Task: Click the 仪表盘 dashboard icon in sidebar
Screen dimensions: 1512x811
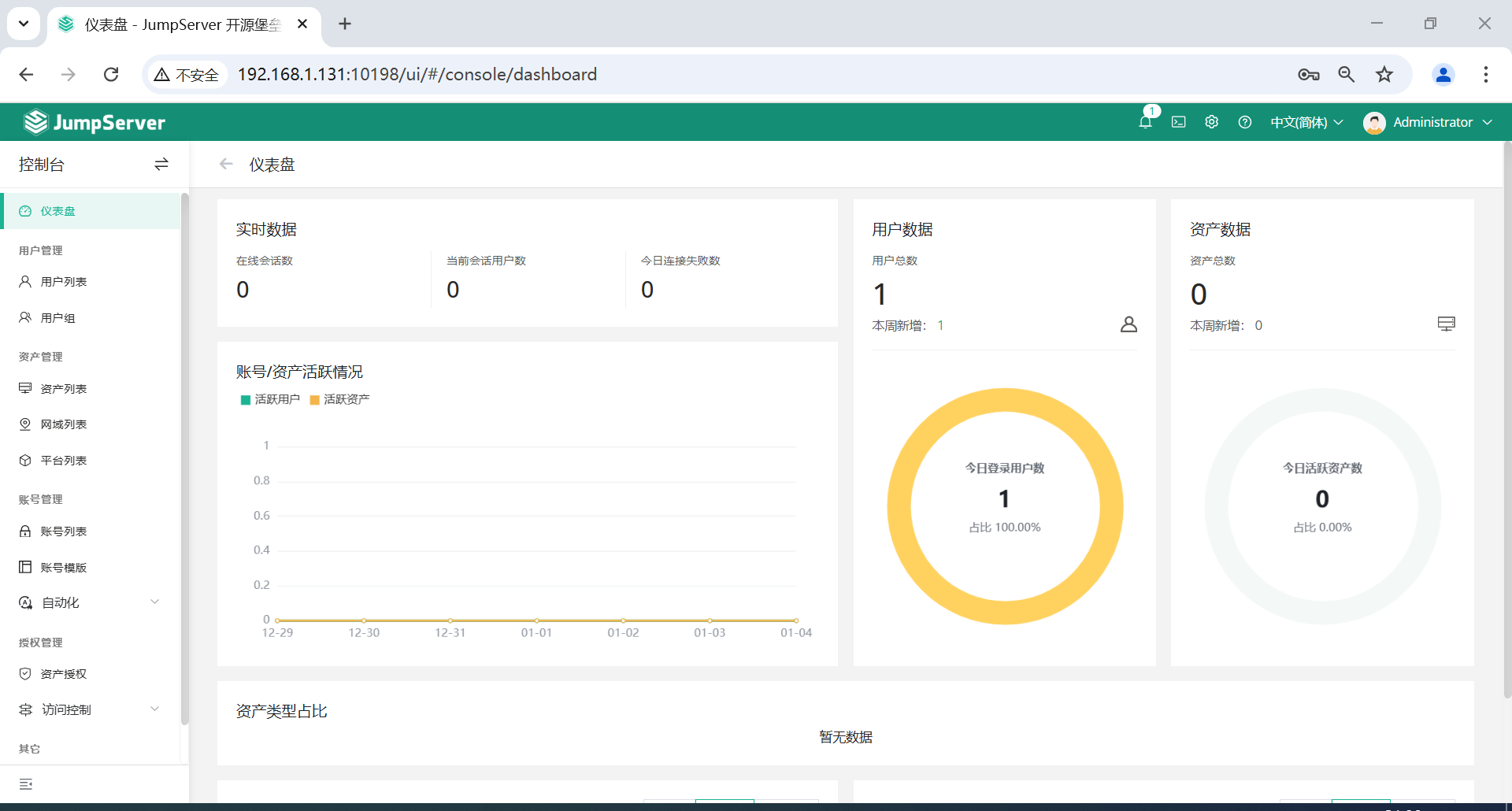Action: [25, 211]
